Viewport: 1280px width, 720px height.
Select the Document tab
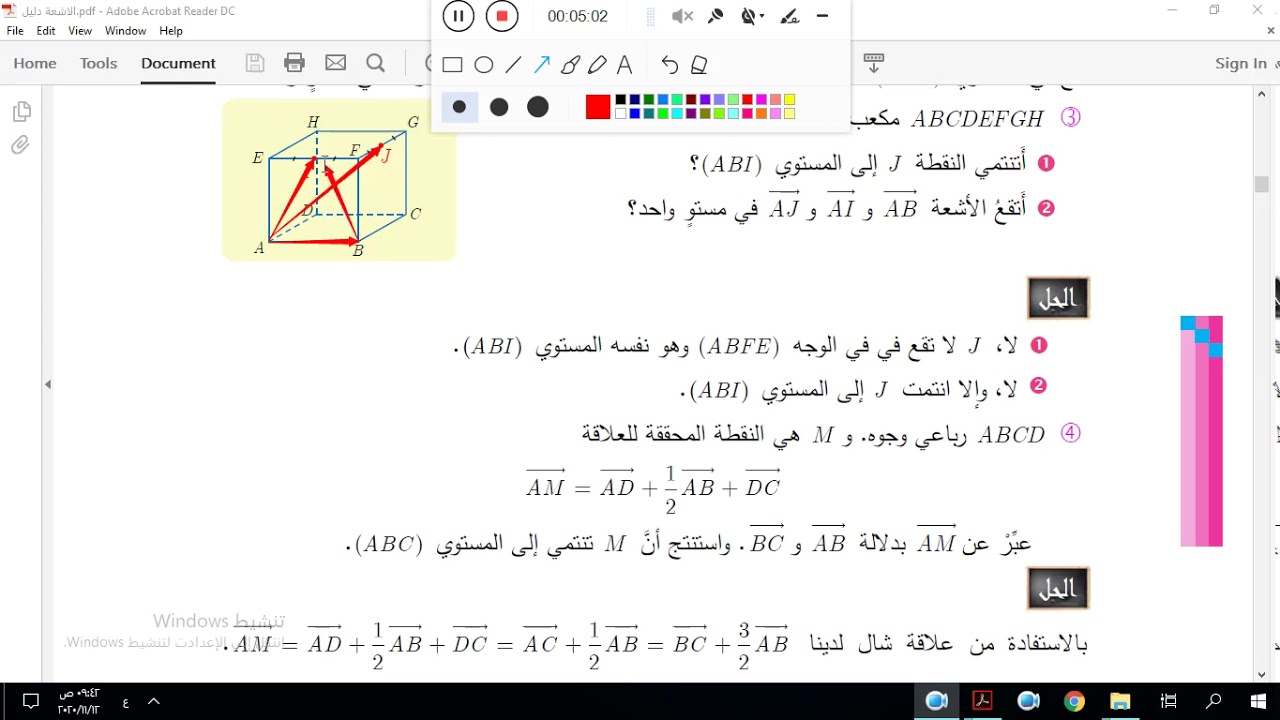click(178, 63)
